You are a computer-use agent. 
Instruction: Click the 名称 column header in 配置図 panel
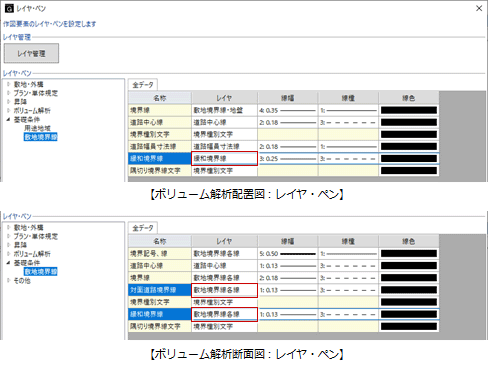click(x=160, y=98)
